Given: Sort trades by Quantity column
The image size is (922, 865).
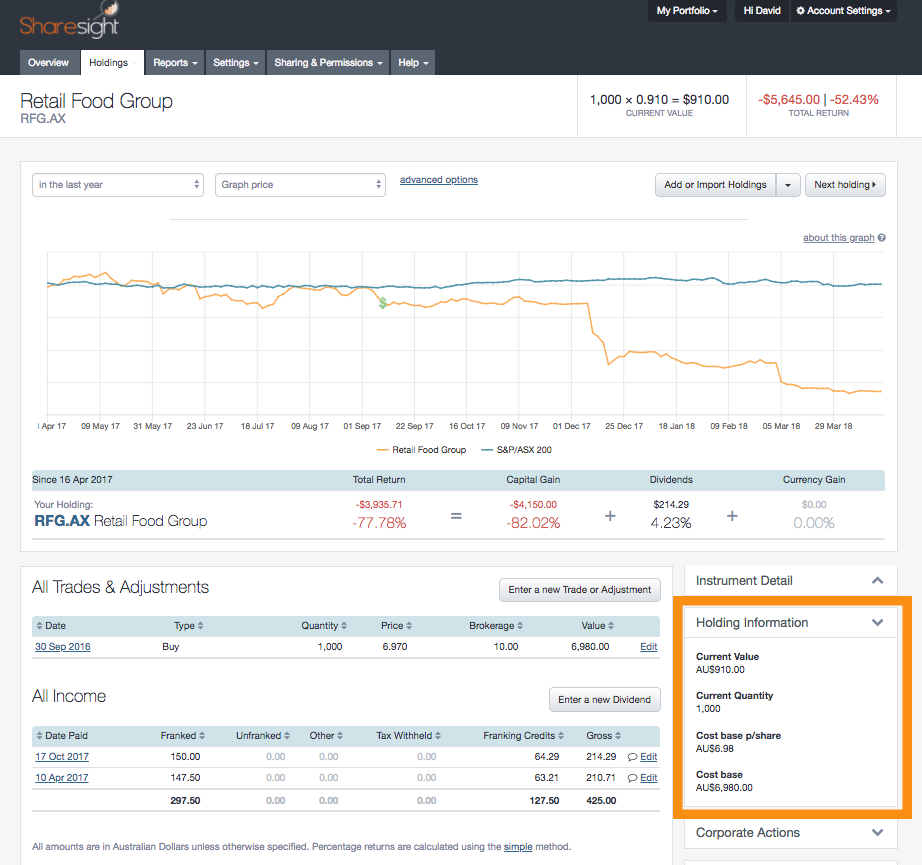Looking at the screenshot, I should tap(324, 626).
